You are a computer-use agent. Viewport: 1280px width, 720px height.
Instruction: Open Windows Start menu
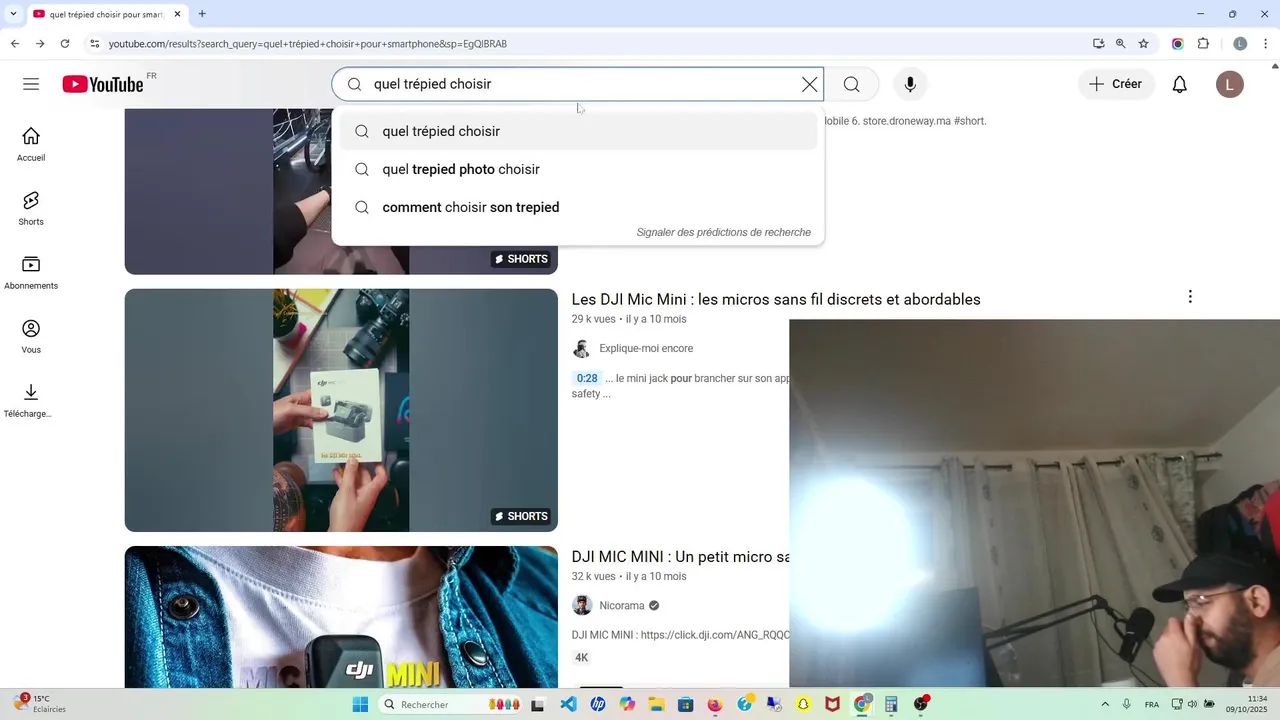pos(360,704)
